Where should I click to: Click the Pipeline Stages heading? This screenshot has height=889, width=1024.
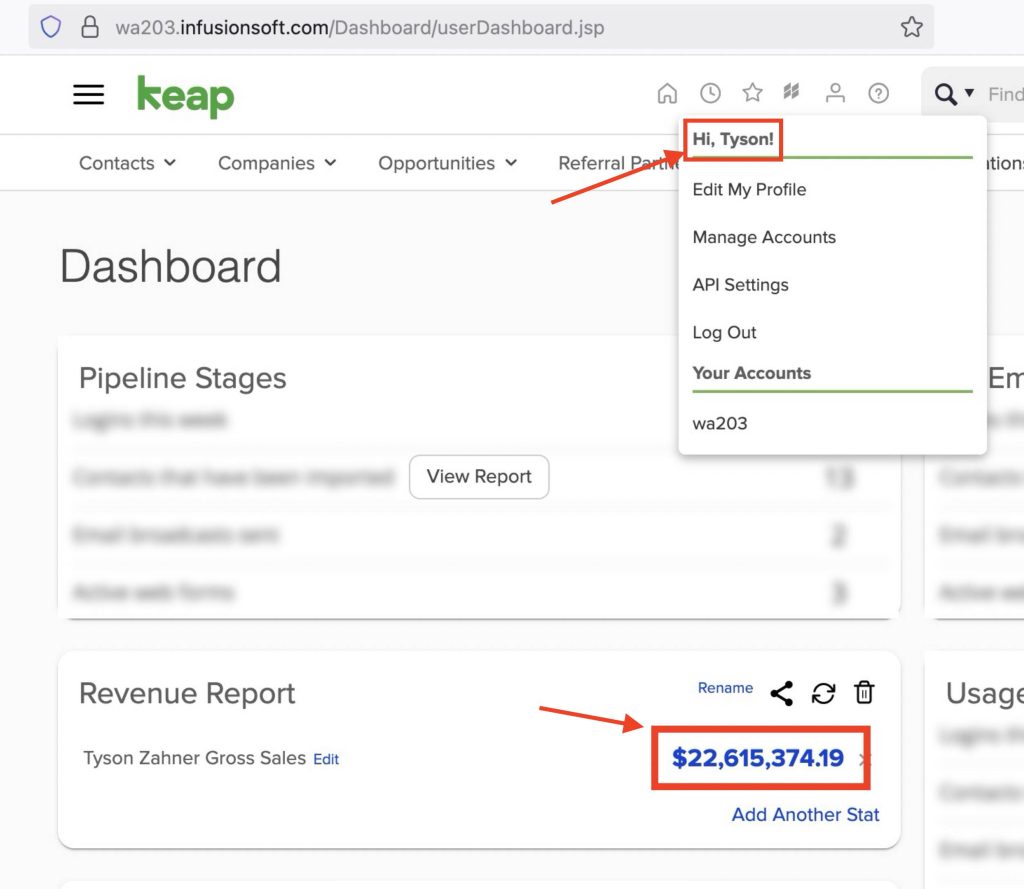(183, 378)
